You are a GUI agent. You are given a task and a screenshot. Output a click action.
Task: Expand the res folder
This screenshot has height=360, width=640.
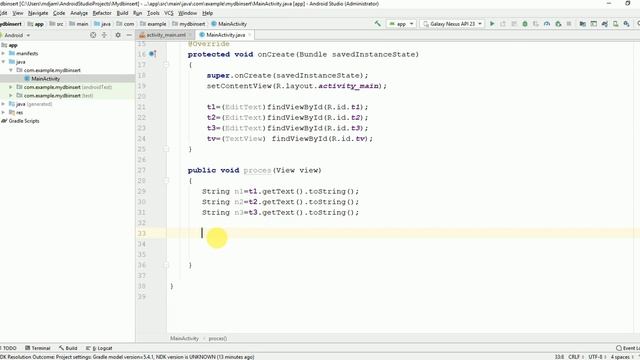(4, 112)
